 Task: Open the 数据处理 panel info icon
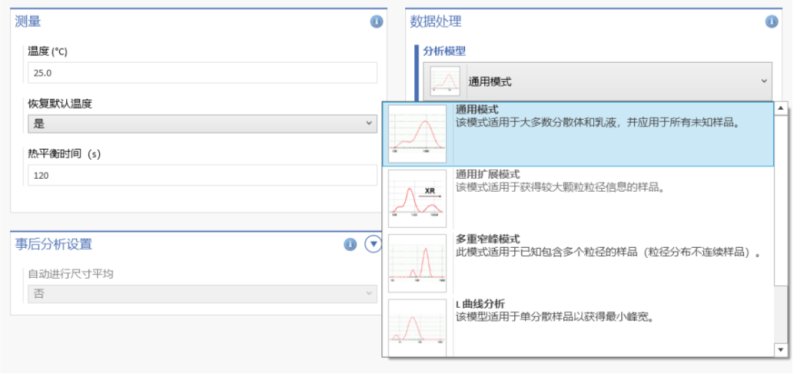pyautogui.click(x=772, y=22)
